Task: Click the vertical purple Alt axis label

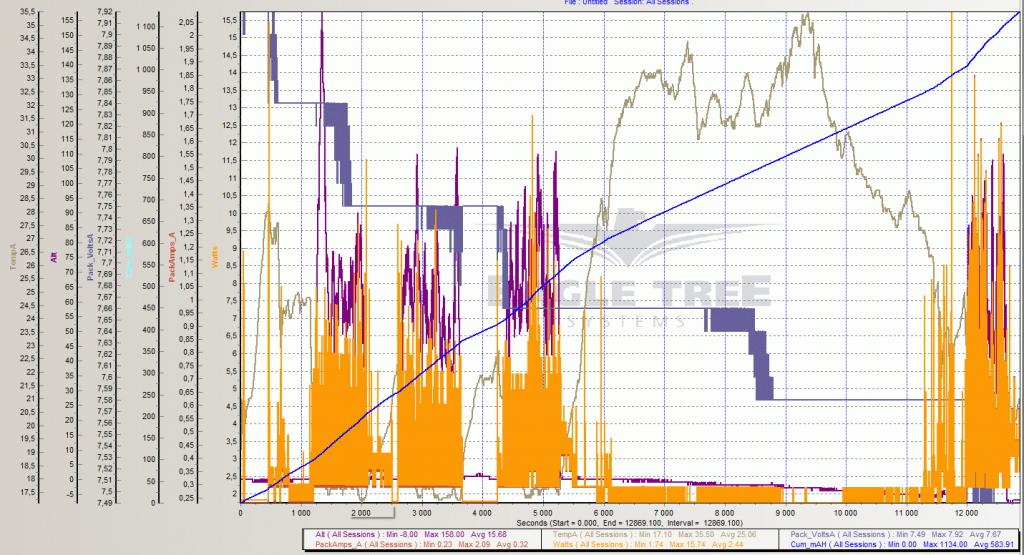Action: [52, 257]
